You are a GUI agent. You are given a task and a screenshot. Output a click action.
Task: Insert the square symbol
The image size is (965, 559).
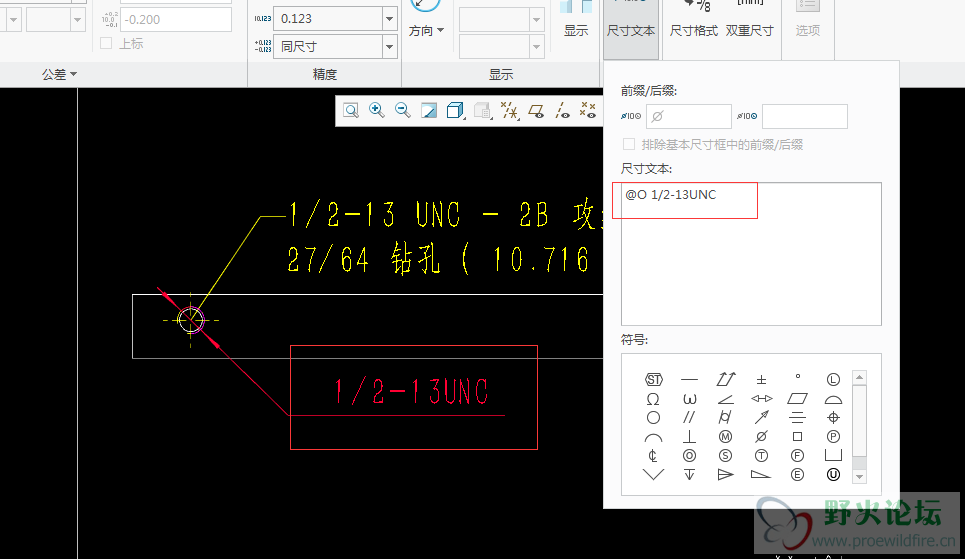[798, 436]
